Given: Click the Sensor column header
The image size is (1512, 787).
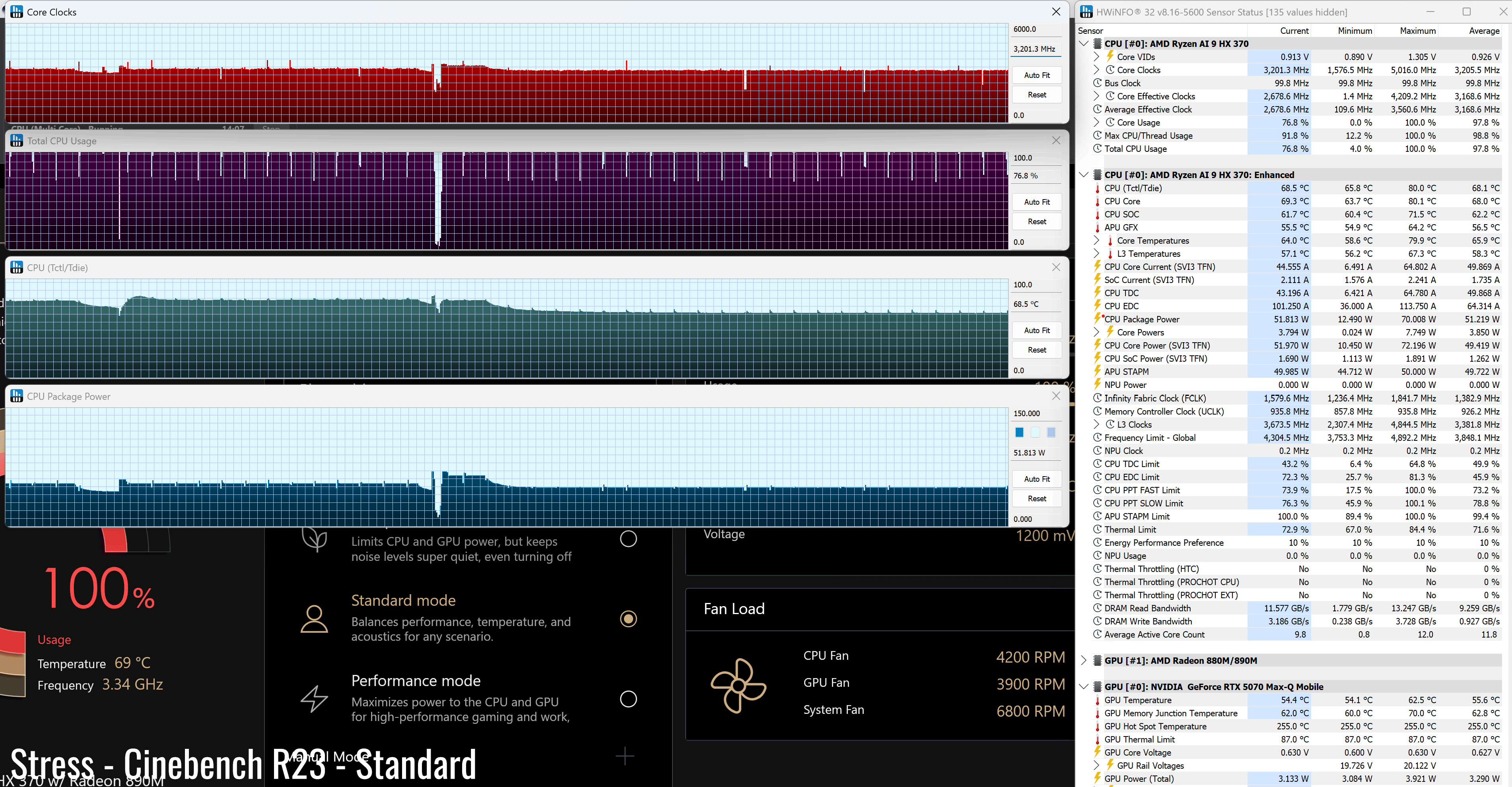Looking at the screenshot, I should tap(1162, 31).
